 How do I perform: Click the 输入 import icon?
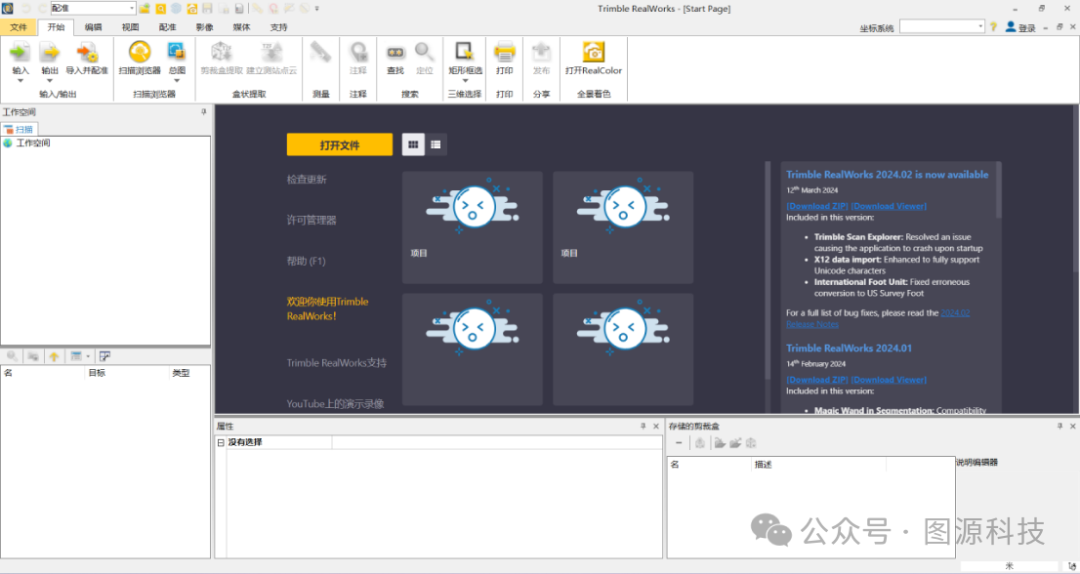click(x=20, y=52)
